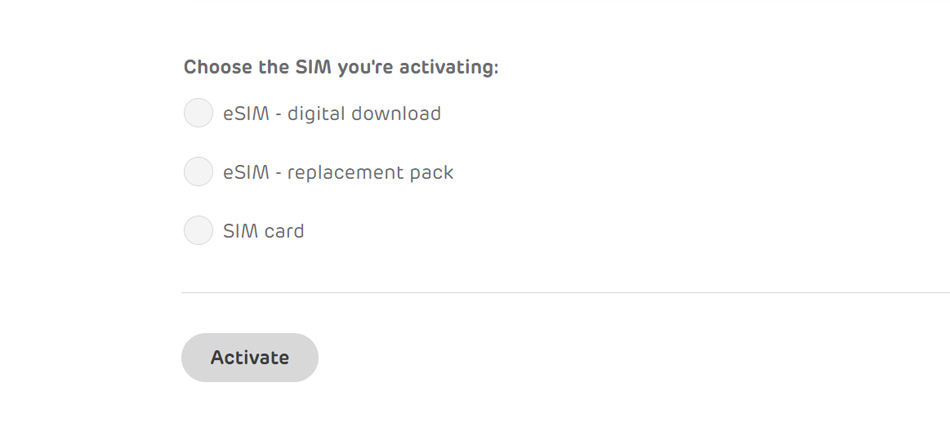Screen dimensions: 950x445
Task: Pick the SIM card radio button
Action: tap(198, 230)
